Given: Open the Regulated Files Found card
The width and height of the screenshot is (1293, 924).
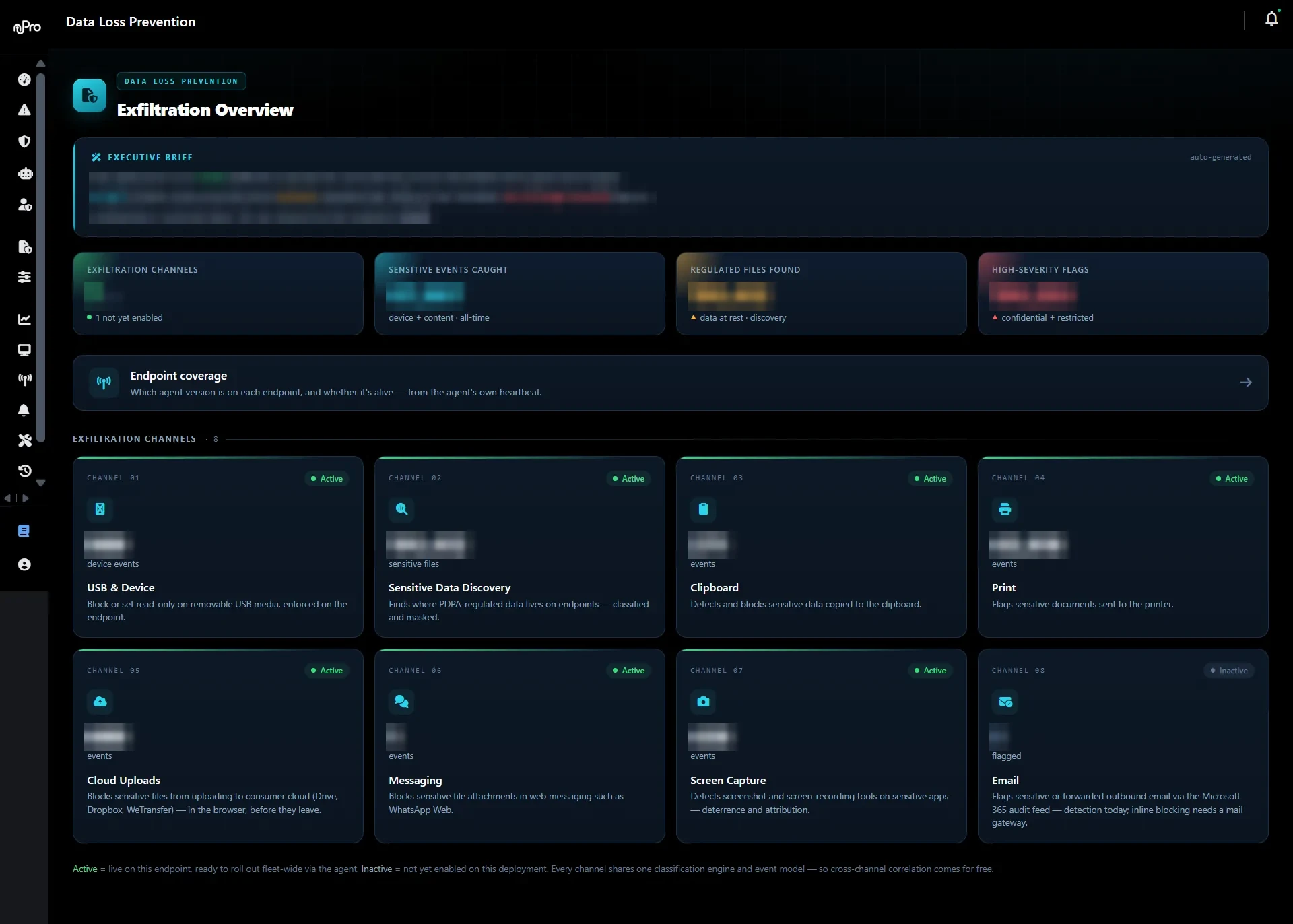Looking at the screenshot, I should pos(821,294).
